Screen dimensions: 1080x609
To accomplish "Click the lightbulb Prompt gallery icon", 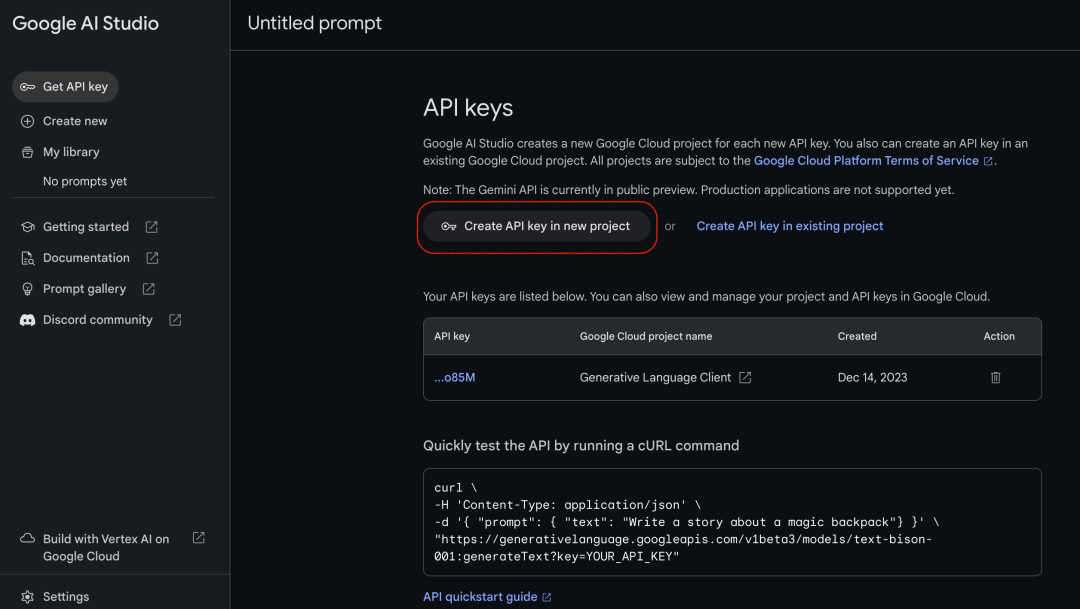I will point(28,289).
